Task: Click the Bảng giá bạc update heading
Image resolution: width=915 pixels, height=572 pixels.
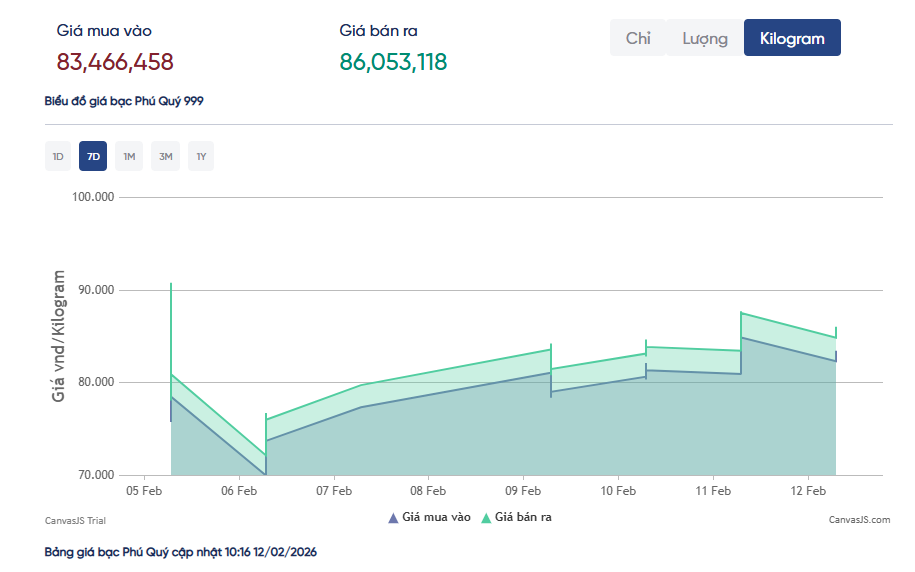Action: tap(181, 552)
